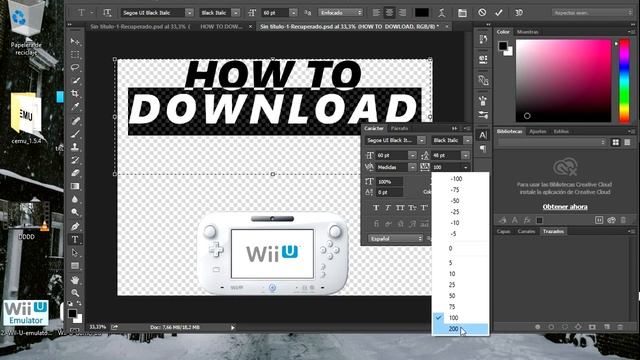This screenshot has height=360, width=640.
Task: Switch to the Párrafo tab
Action: 399,128
